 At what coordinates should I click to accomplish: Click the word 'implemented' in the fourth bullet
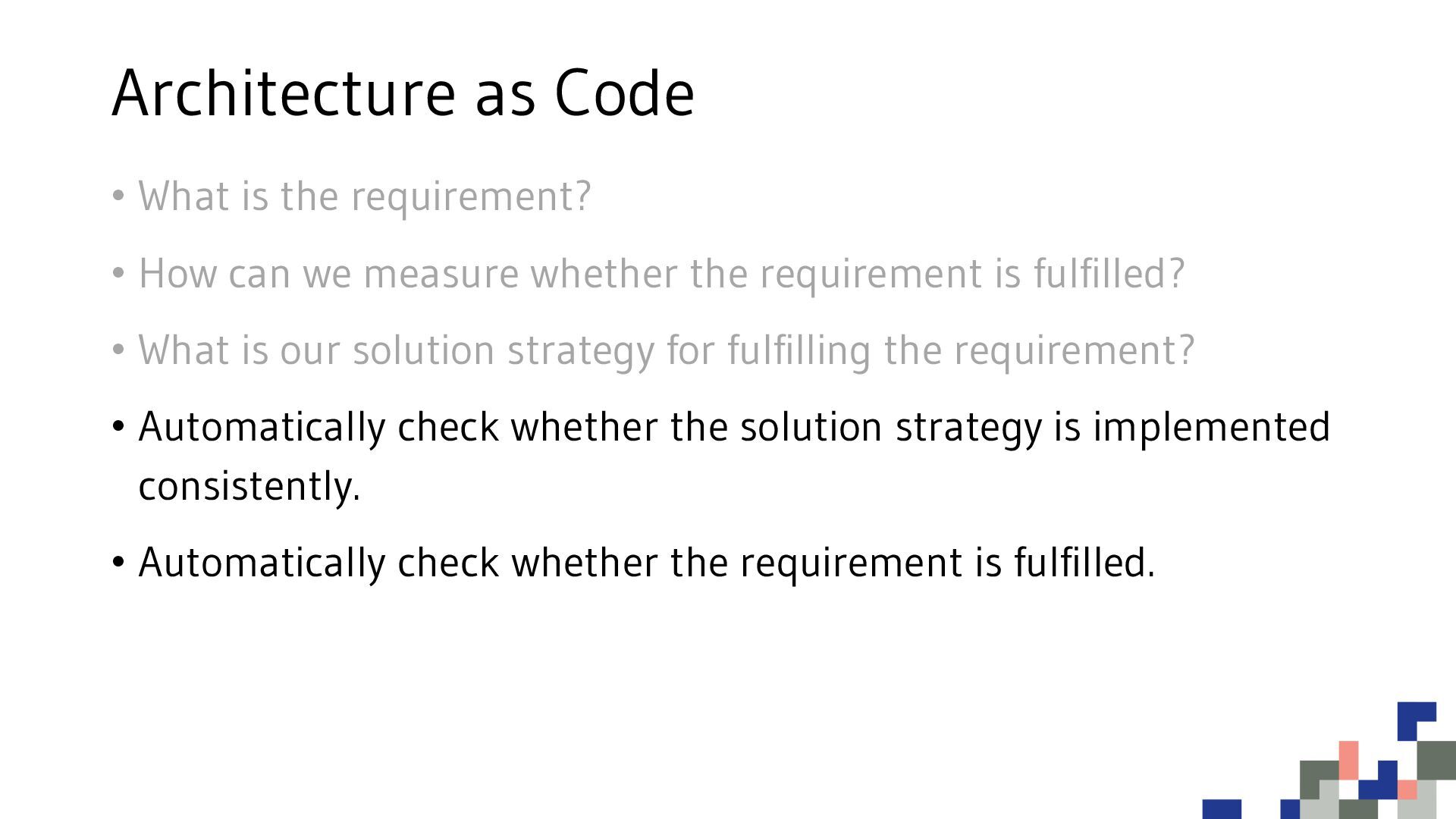click(x=1211, y=428)
